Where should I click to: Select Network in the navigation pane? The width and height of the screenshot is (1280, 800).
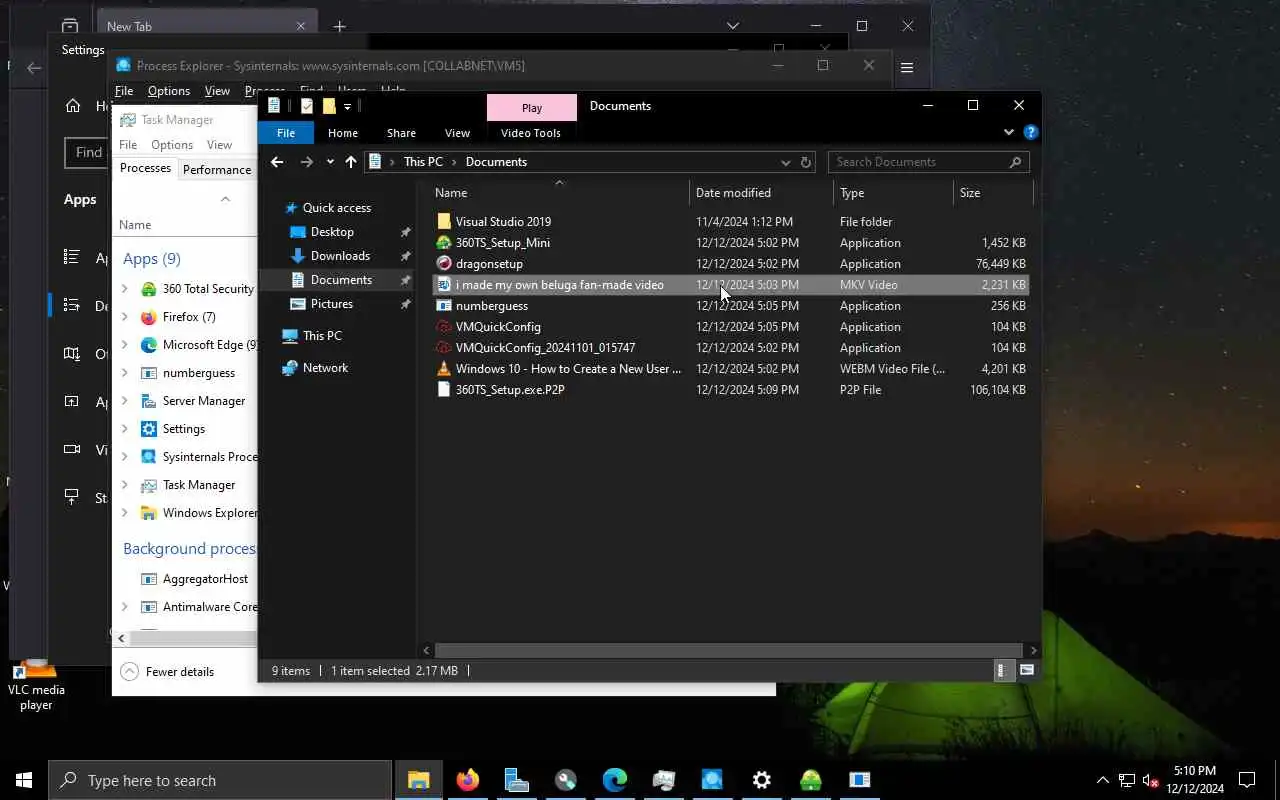[x=325, y=368]
